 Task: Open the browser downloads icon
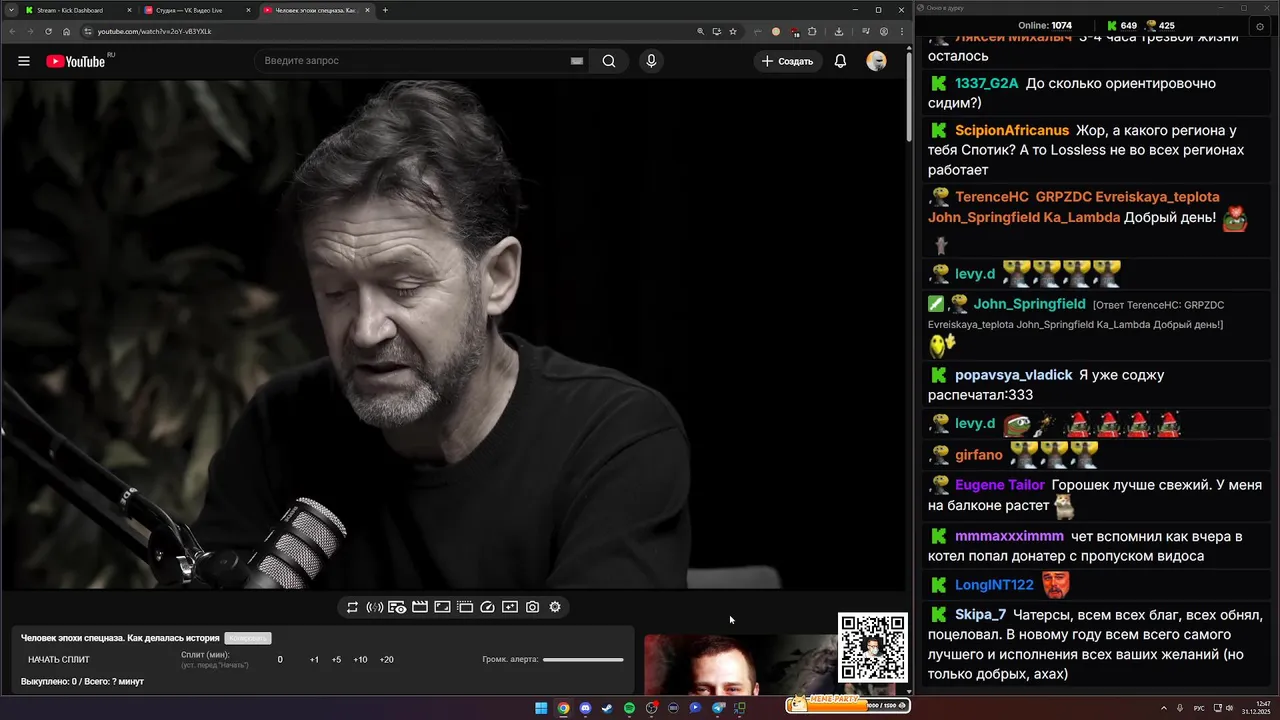[838, 31]
